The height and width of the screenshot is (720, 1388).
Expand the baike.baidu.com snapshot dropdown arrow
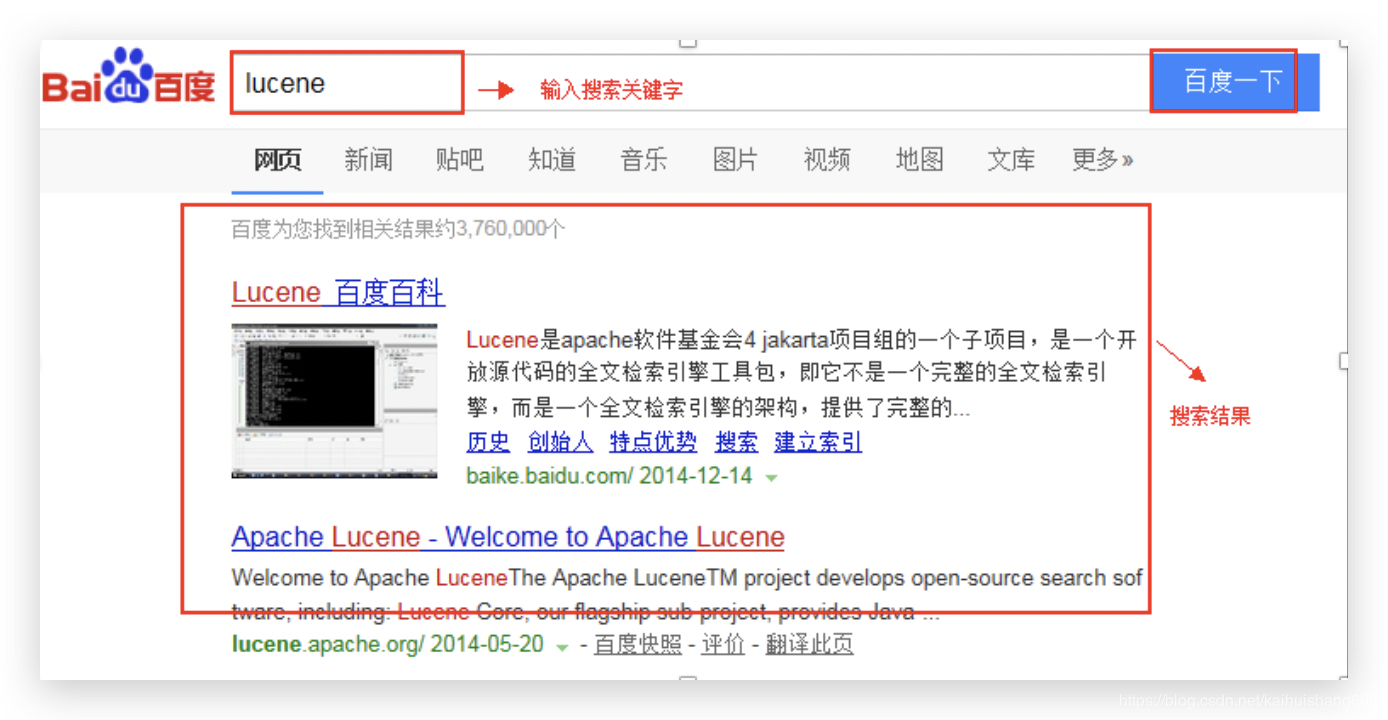770,478
